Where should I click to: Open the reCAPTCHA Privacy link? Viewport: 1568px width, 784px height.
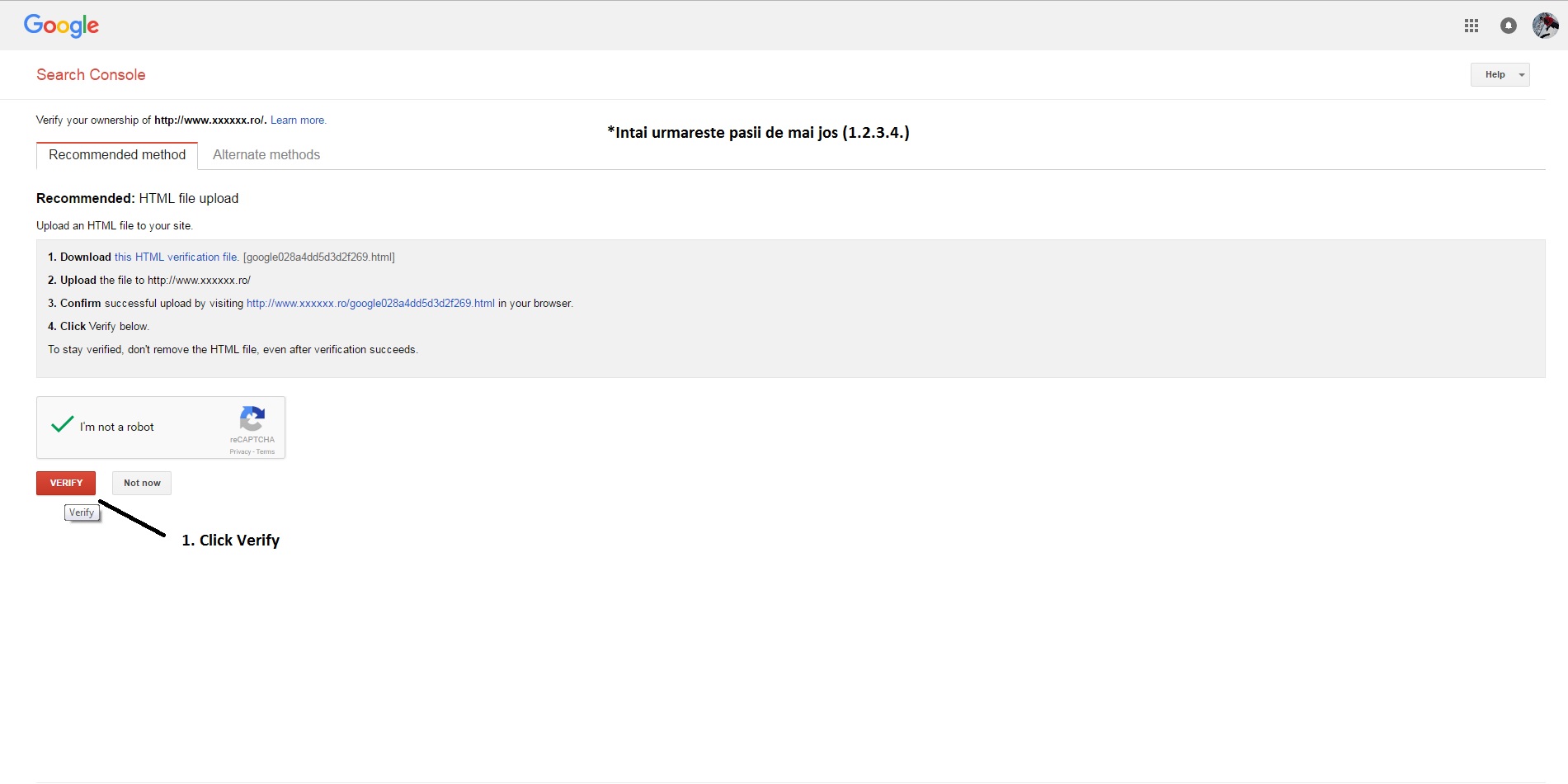coord(239,451)
